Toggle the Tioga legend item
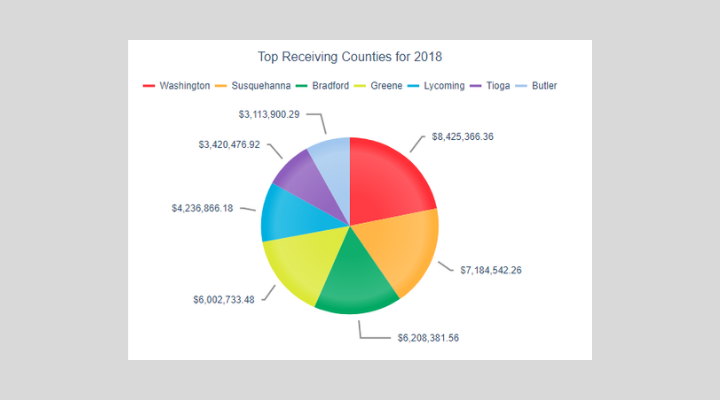 pos(489,86)
